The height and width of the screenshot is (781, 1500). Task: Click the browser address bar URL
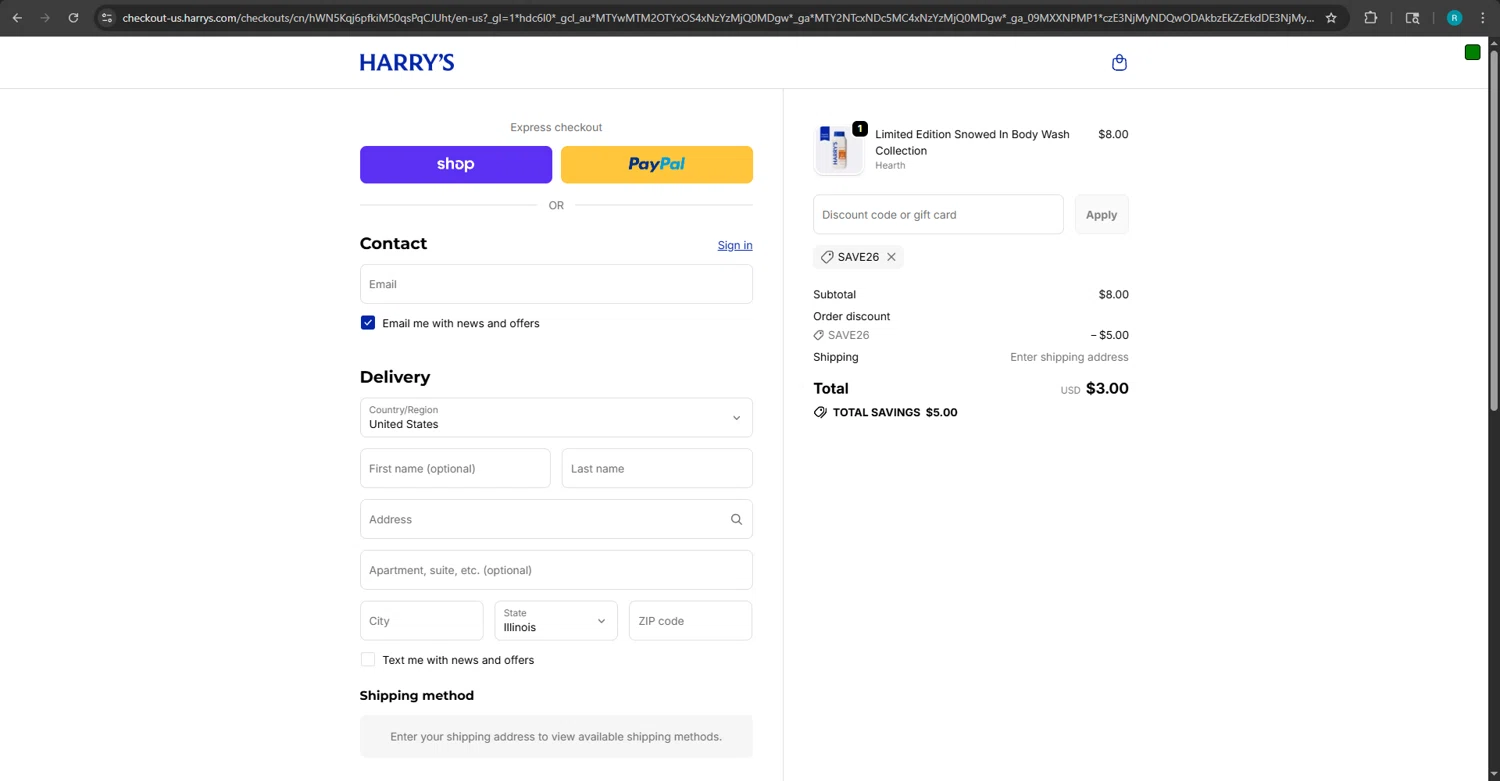click(717, 18)
